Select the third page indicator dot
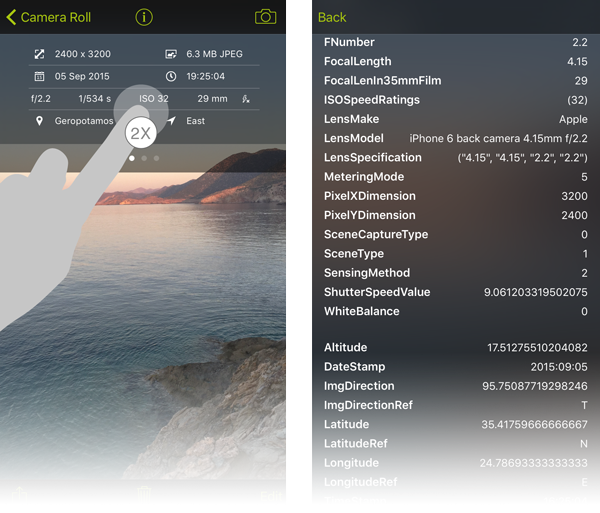This screenshot has width=600, height=513. (x=156, y=158)
